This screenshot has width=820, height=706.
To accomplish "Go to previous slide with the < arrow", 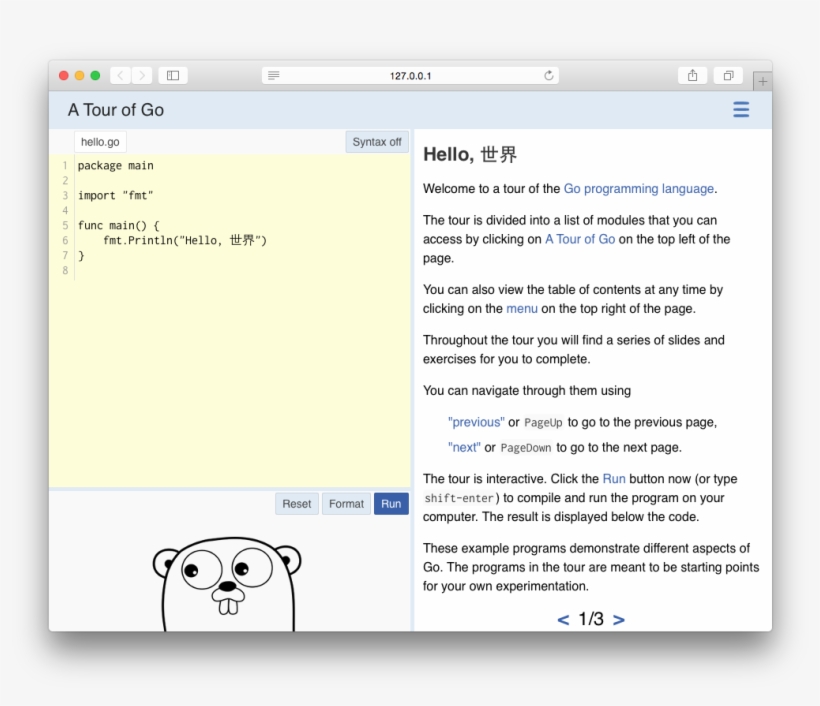I will [563, 620].
